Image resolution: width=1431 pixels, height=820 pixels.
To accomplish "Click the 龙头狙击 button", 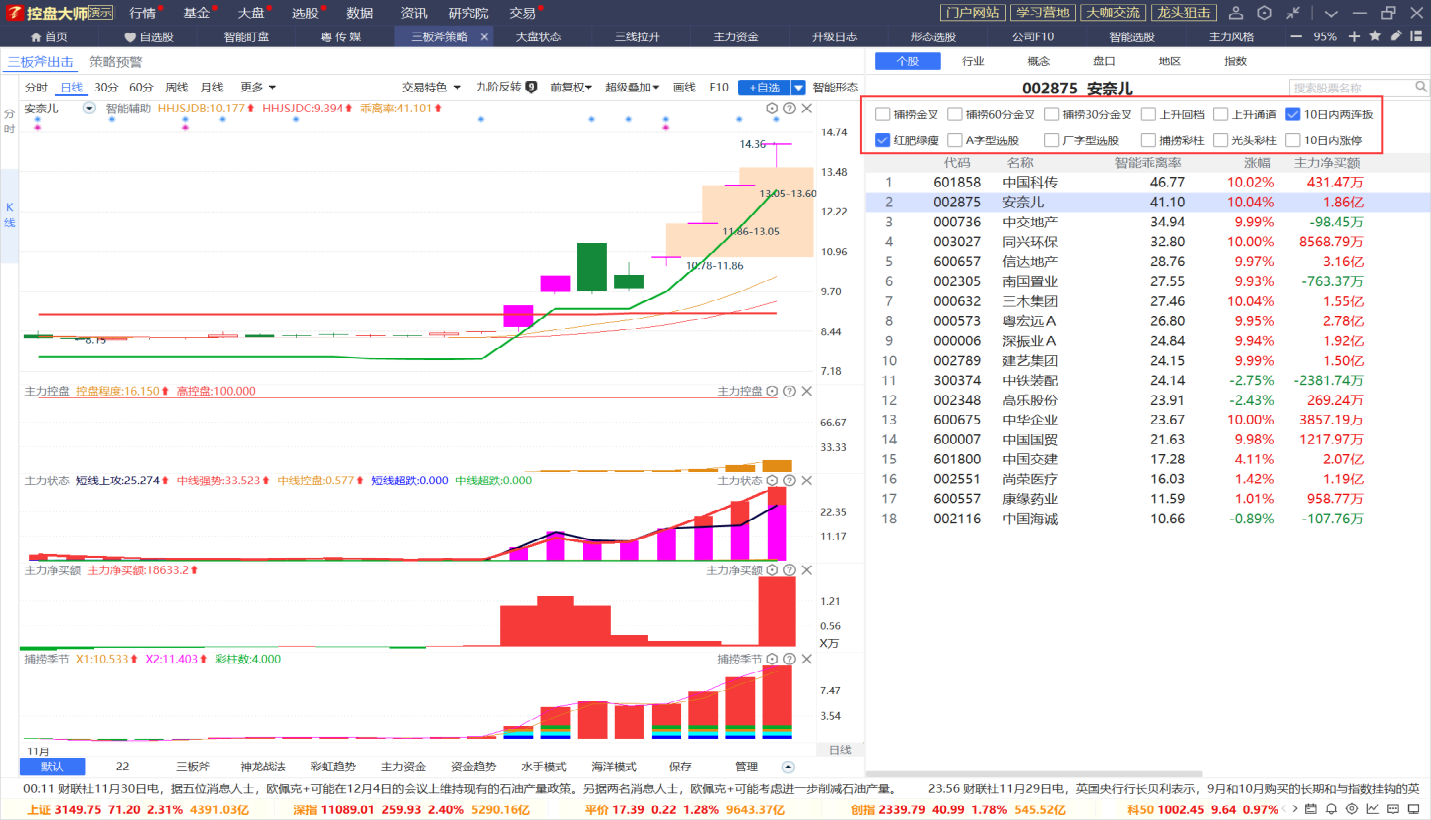I will tap(1183, 13).
